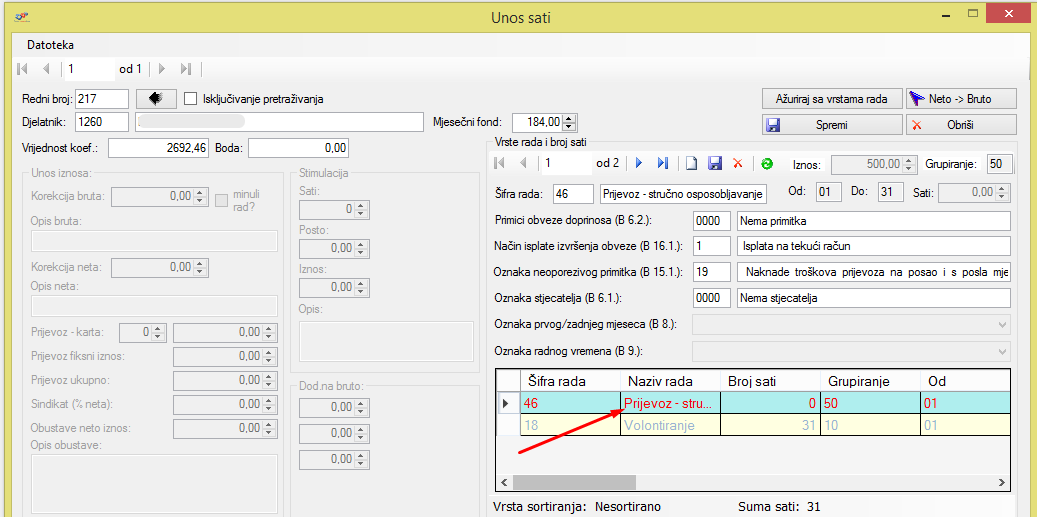This screenshot has height=517, width=1037.
Task: Click Ažuriraj sa vrstama rada button
Action: click(830, 99)
